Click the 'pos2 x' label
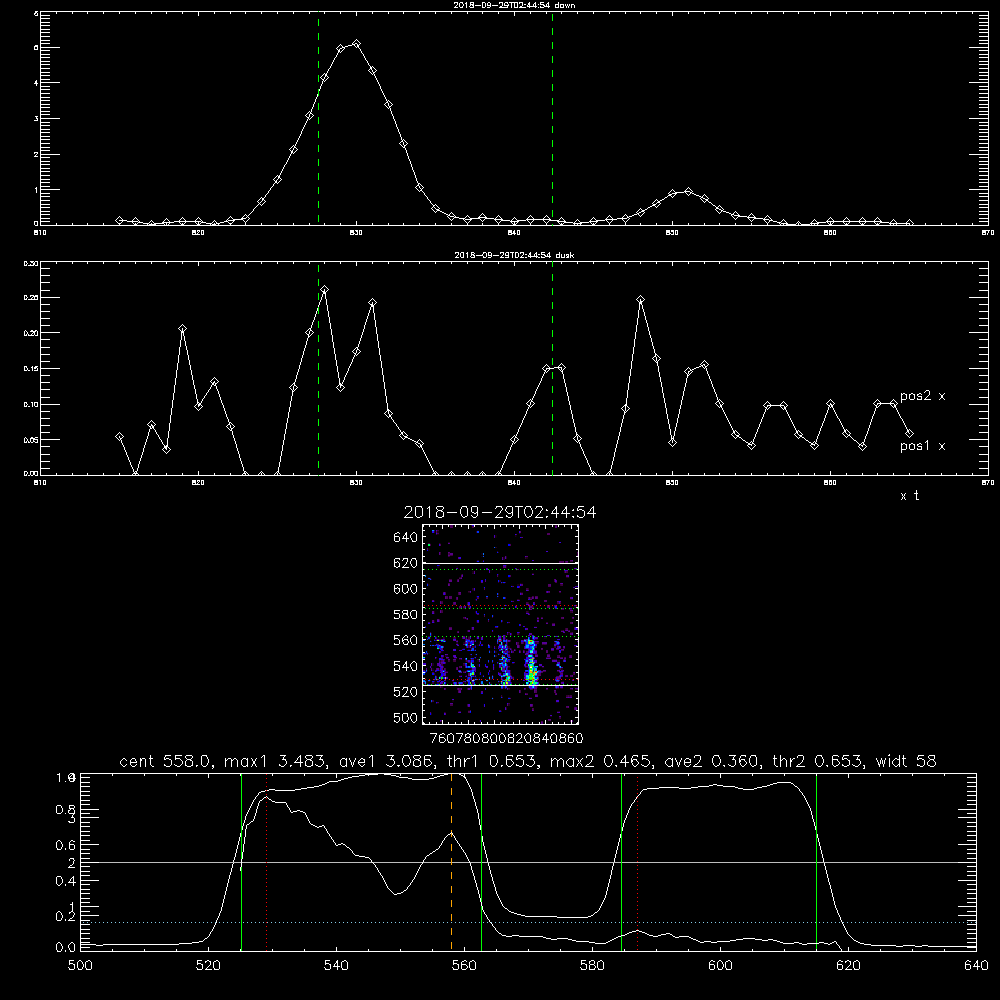1000x1000 pixels. (x=922, y=396)
